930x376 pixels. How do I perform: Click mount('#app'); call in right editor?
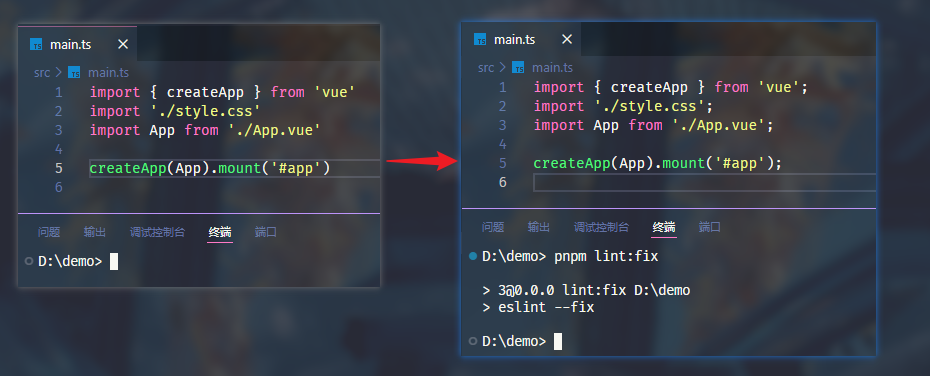(x=722, y=164)
